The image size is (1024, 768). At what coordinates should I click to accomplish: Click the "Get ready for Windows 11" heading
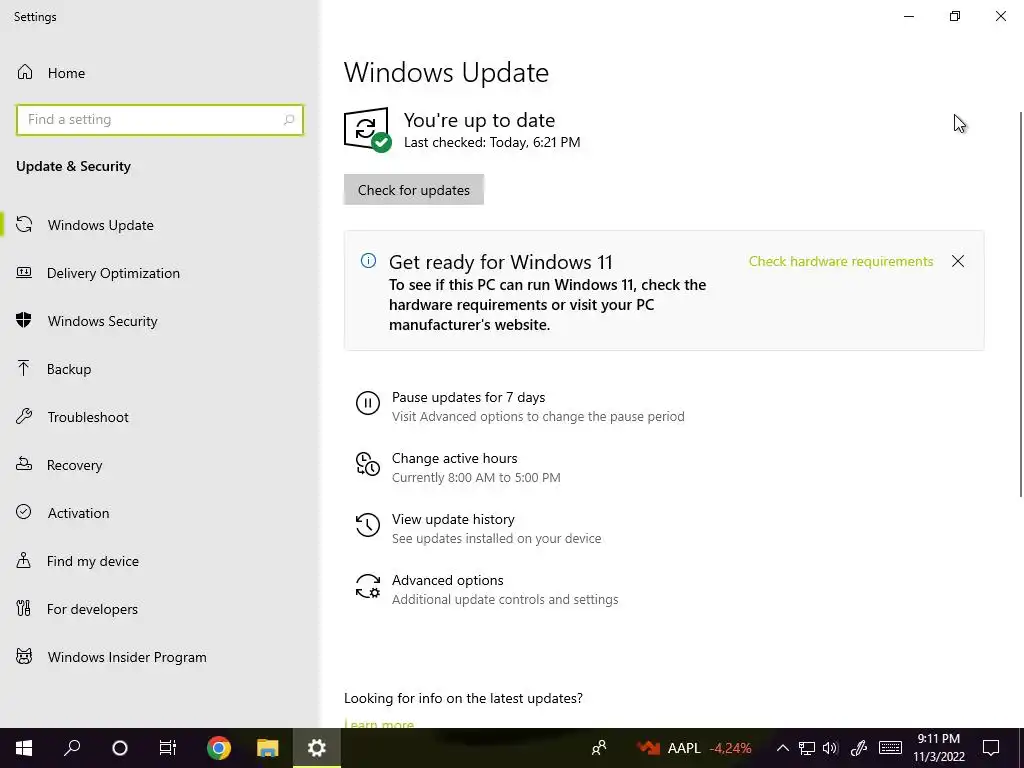point(501,262)
